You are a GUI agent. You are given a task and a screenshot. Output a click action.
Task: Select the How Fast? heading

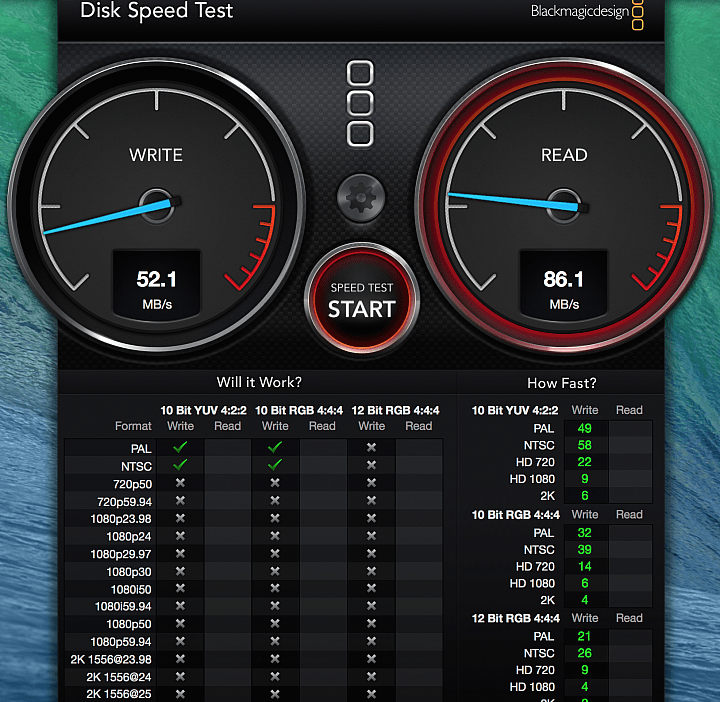[x=562, y=383]
